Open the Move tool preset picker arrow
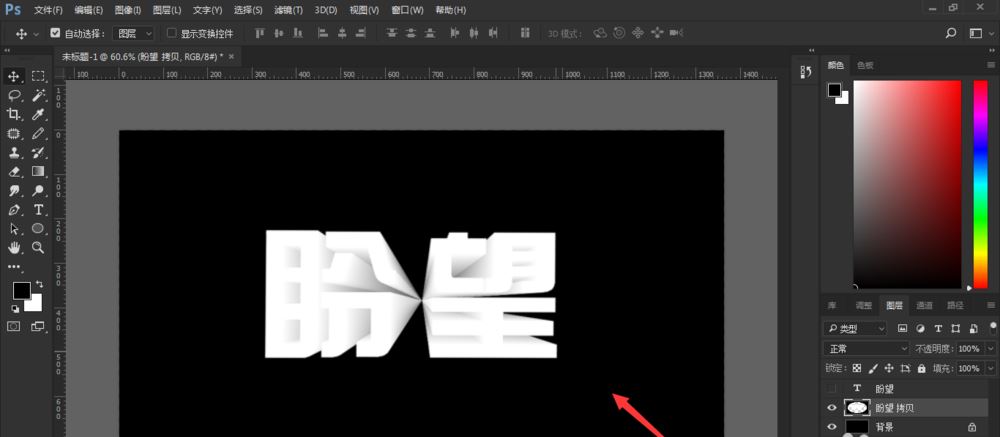The height and width of the screenshot is (437, 1000). (36, 33)
